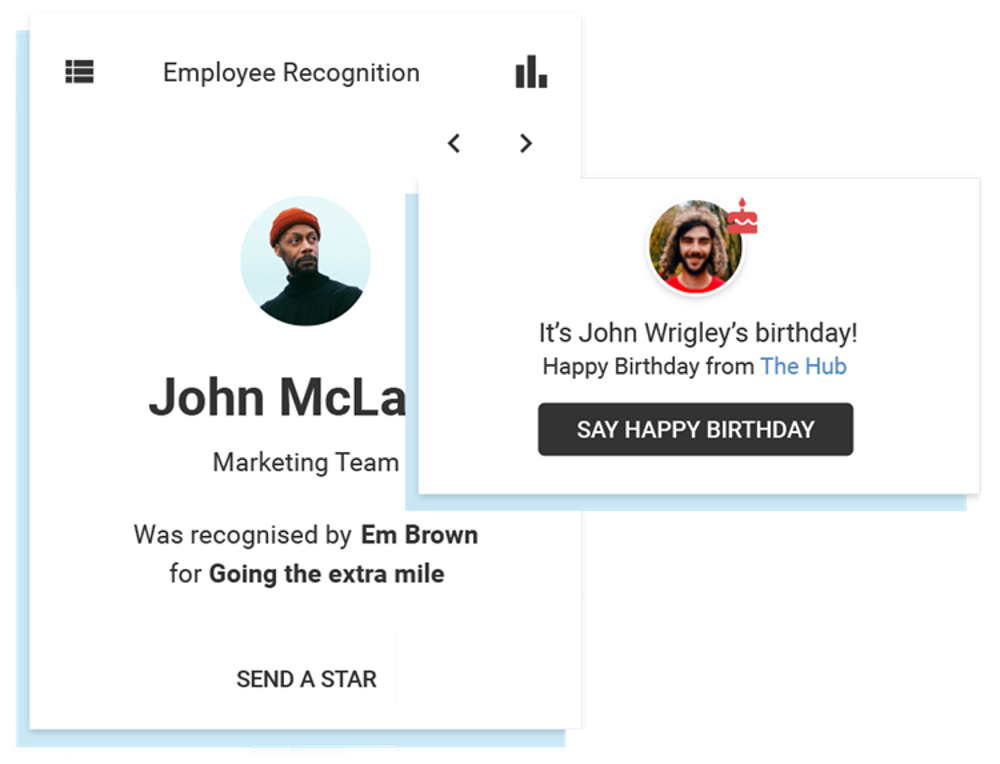The image size is (1000, 764).
Task: Click the Em Brown name
Action: pos(420,535)
